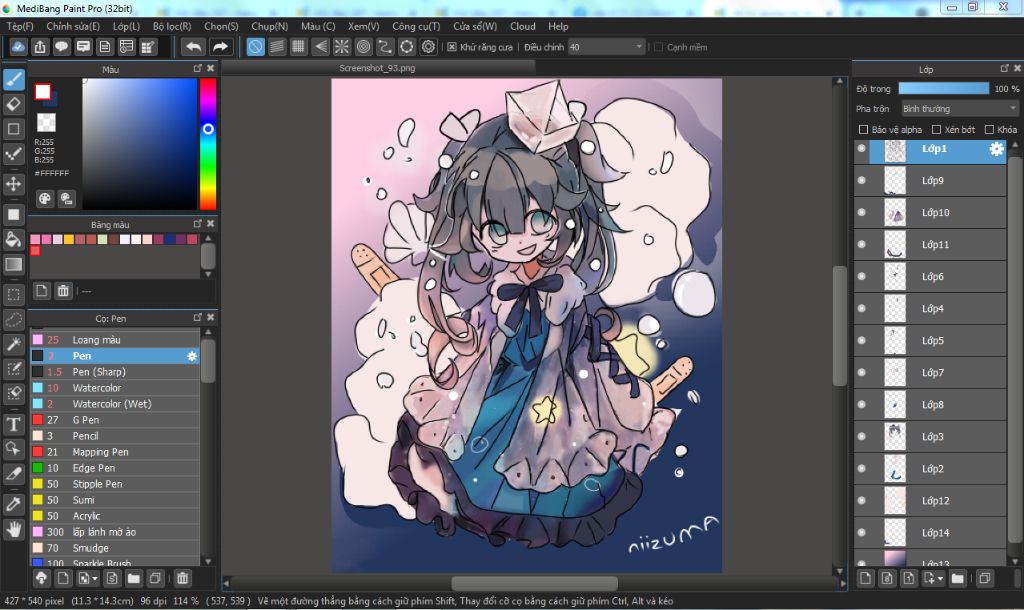Switch to Screenshot_93.png tab
This screenshot has width=1024, height=610.
click(x=377, y=68)
